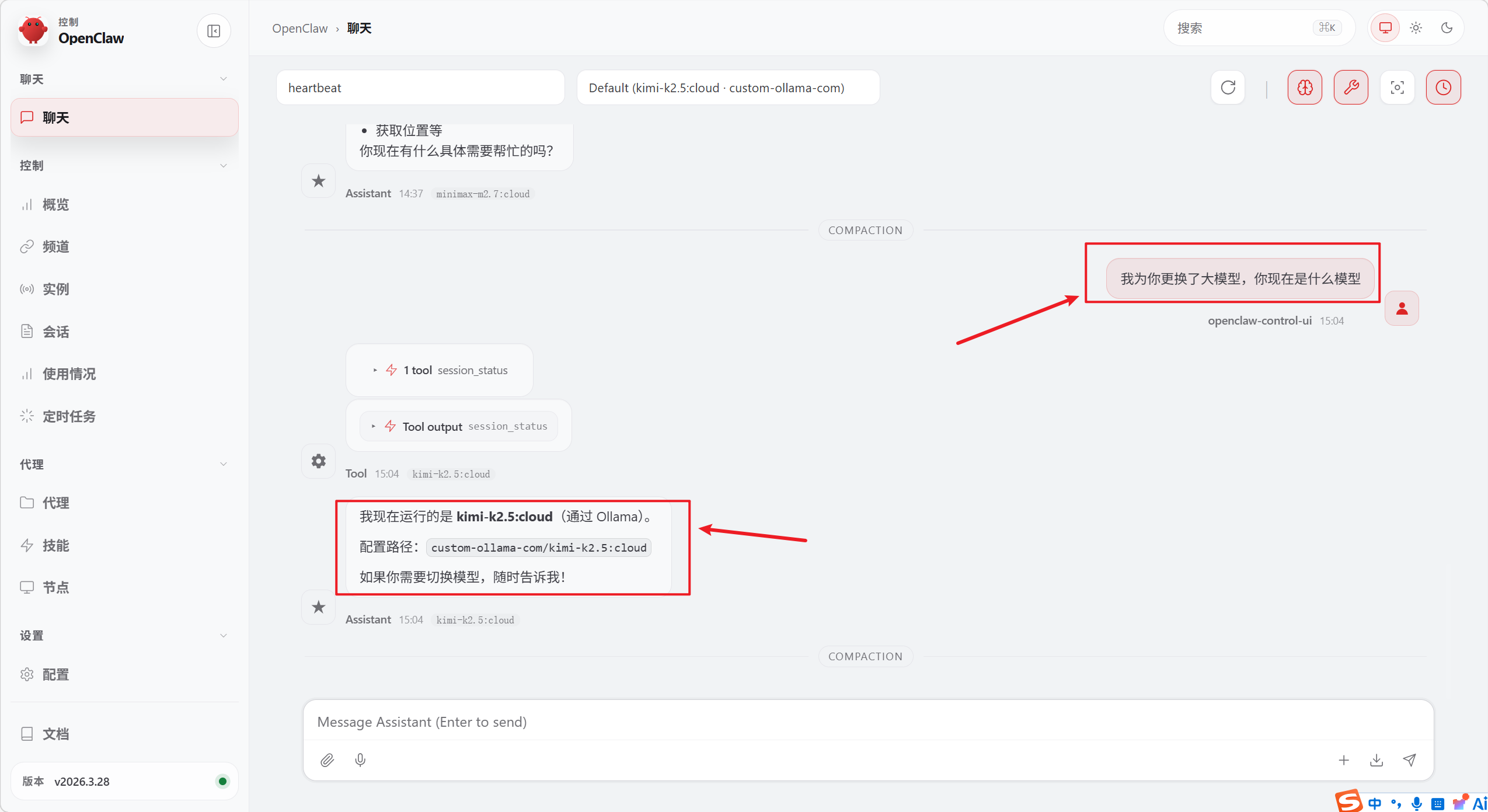The width and height of the screenshot is (1488, 812).
Task: Select the system monitor theme
Action: pyautogui.click(x=1385, y=28)
